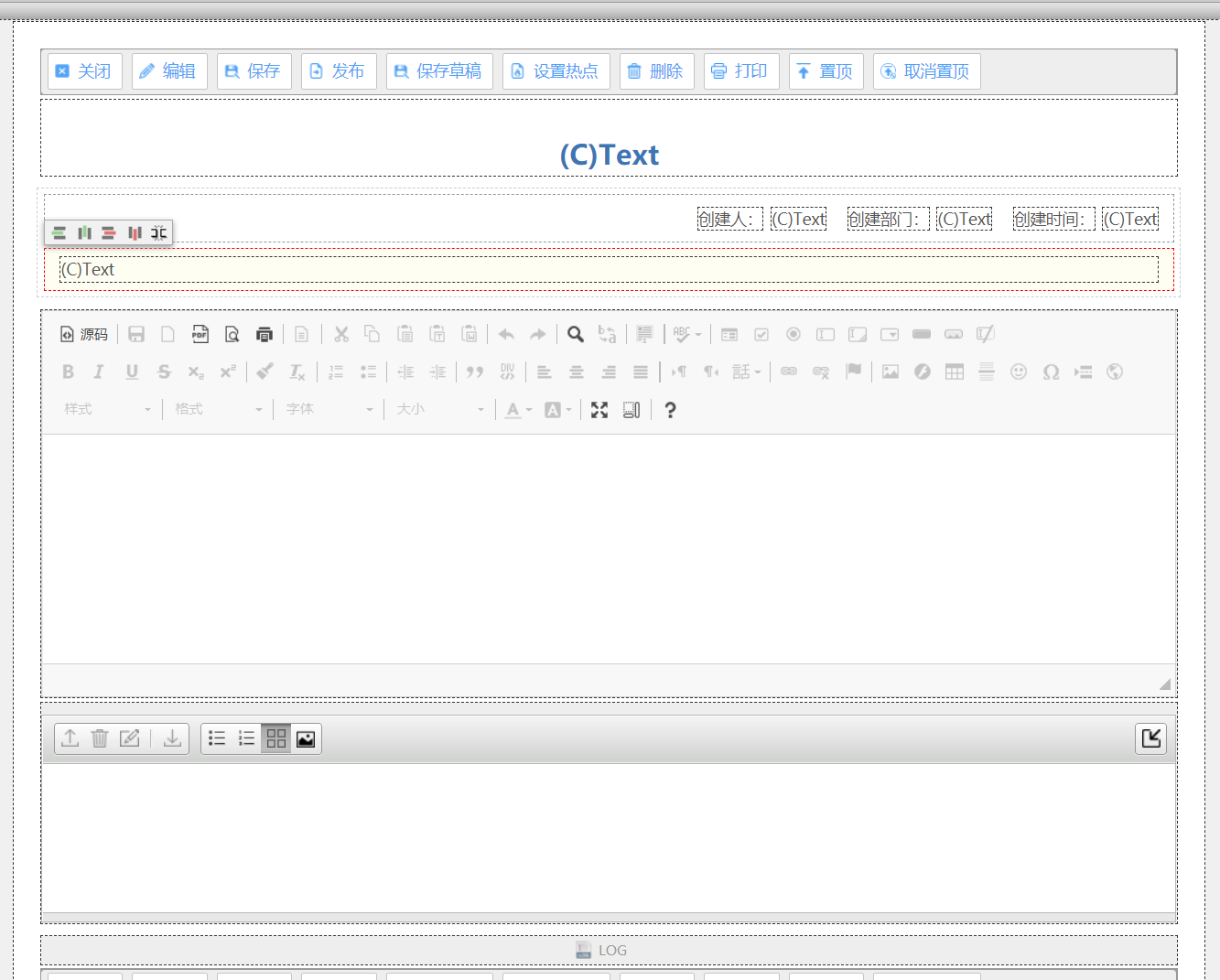Click the collapse arrow icon in attachment bar
Viewport: 1220px width, 980px height.
(1150, 738)
